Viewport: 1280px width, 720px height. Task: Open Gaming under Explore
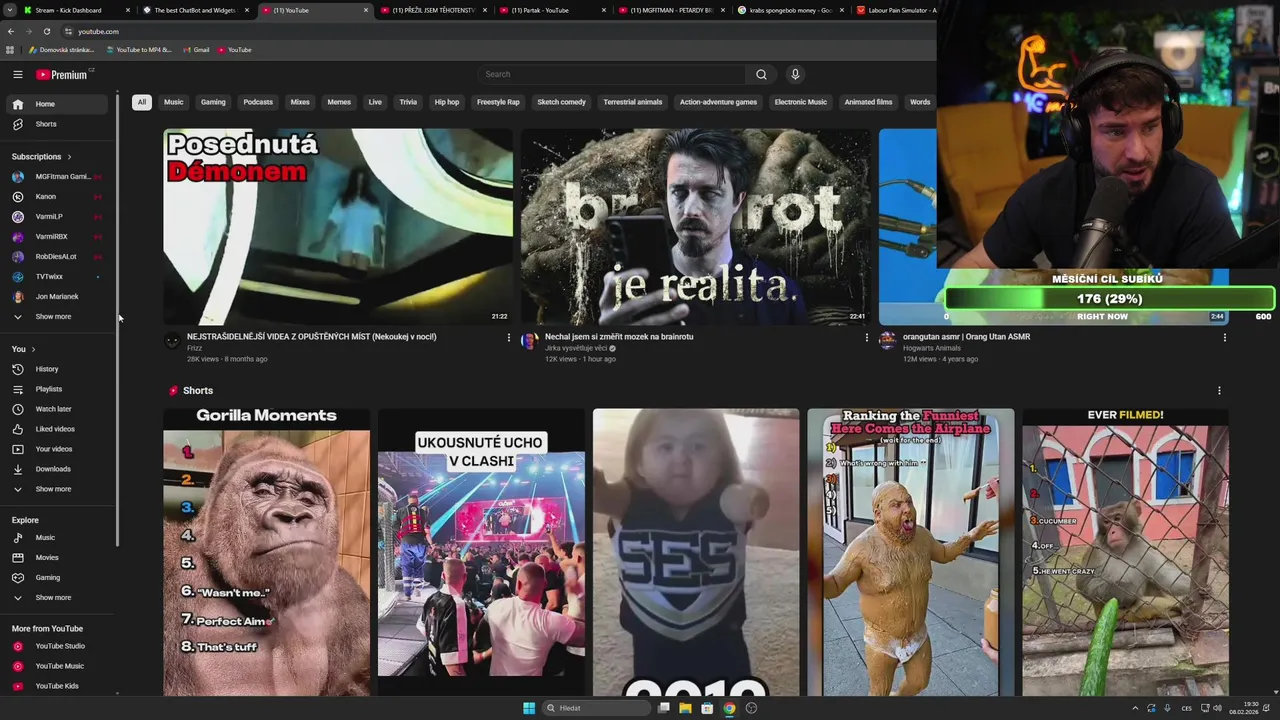[56, 578]
